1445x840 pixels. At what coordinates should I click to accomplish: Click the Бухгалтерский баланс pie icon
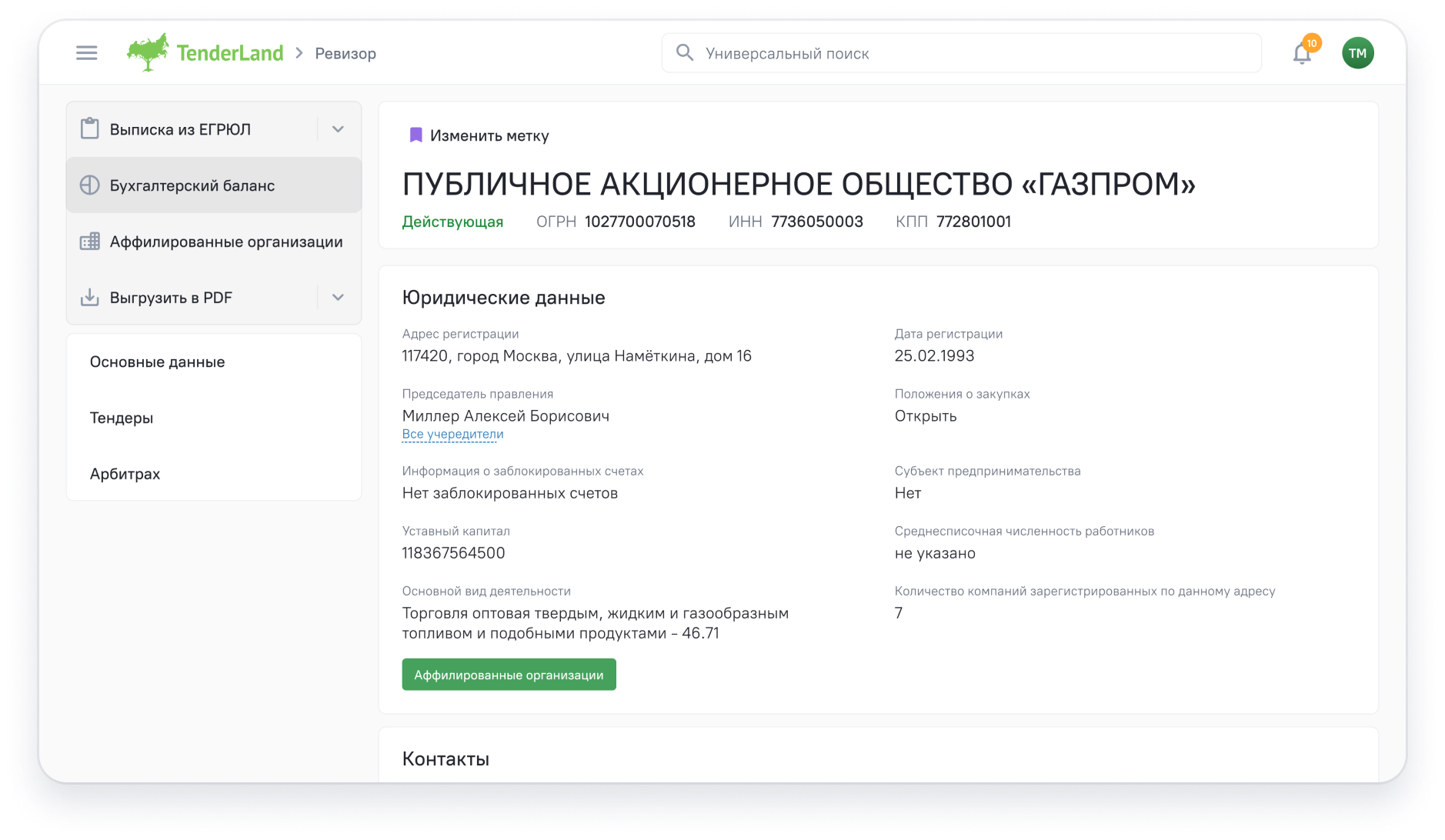pos(90,185)
